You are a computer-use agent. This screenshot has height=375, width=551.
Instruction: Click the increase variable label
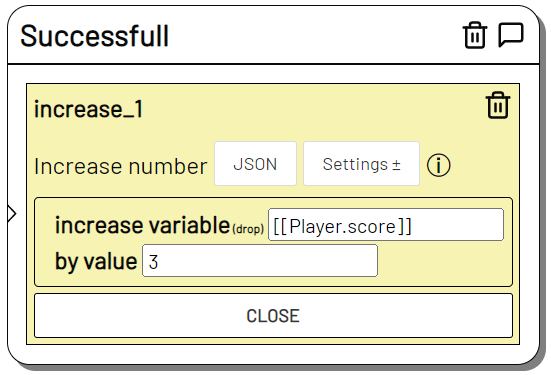142,225
